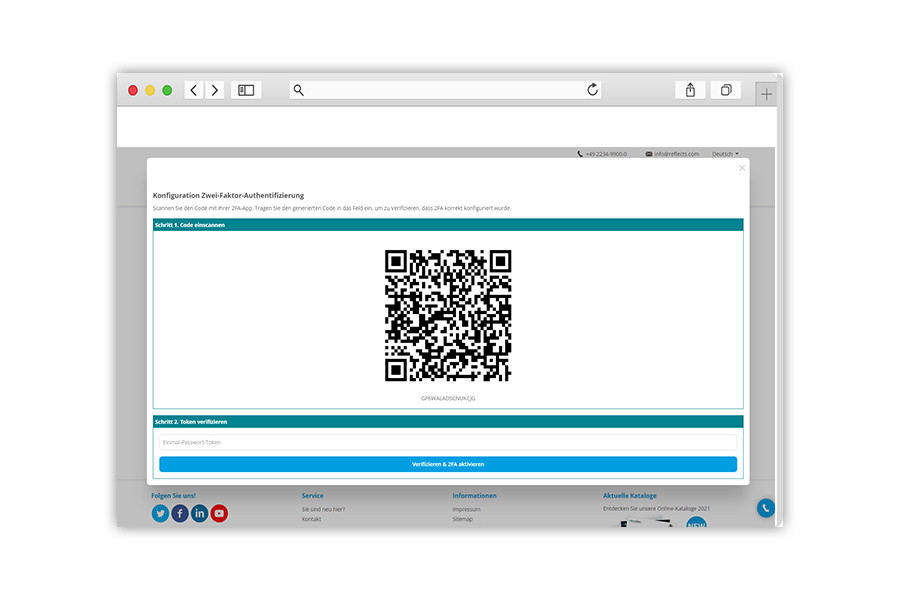Image resolution: width=900 pixels, height=600 pixels.
Task: Click the info@reflects.com email link
Action: click(x=676, y=154)
